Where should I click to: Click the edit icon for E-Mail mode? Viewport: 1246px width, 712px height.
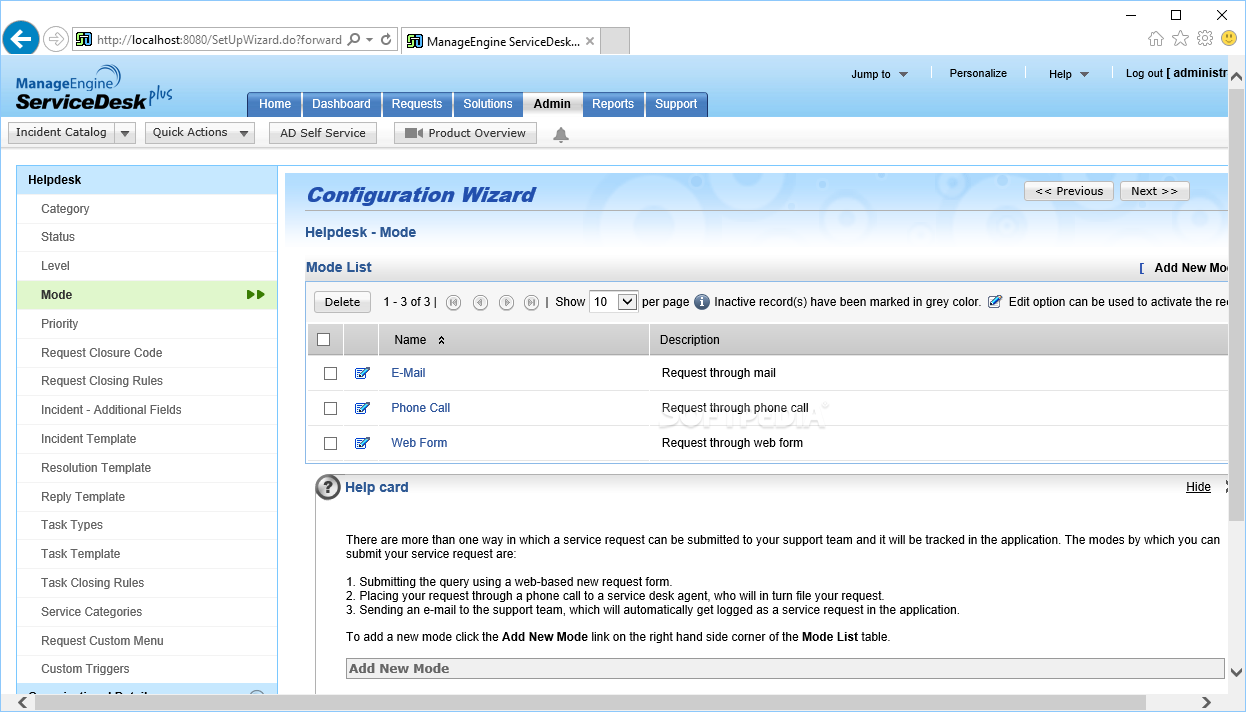362,373
